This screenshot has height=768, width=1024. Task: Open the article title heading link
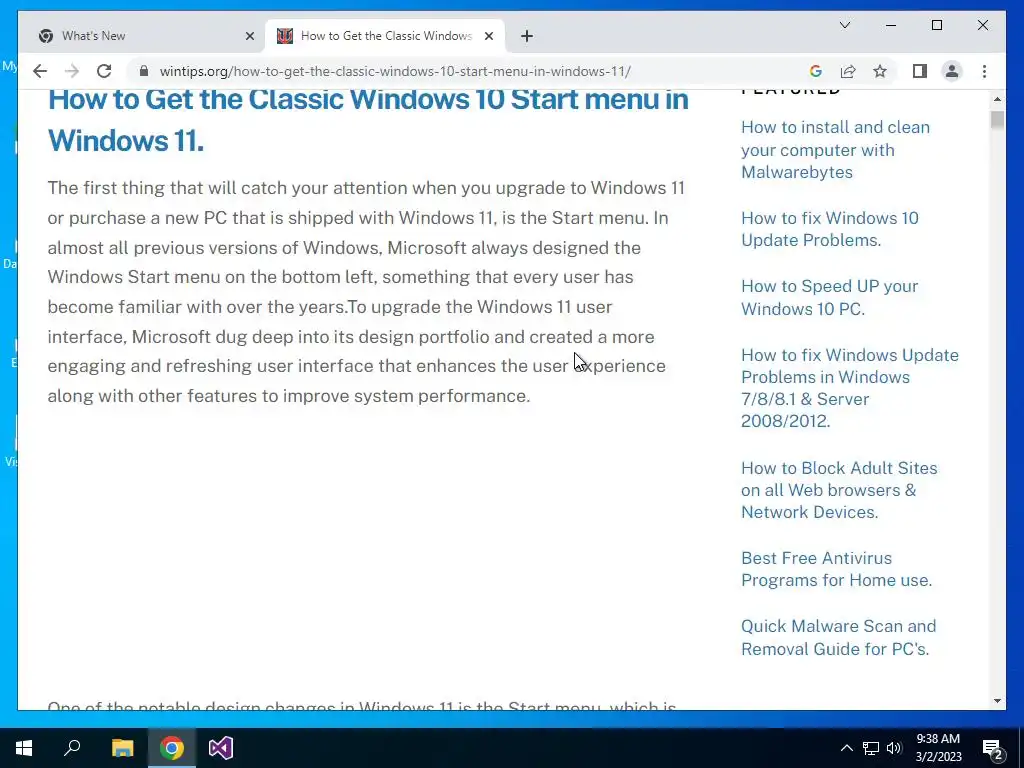point(368,120)
